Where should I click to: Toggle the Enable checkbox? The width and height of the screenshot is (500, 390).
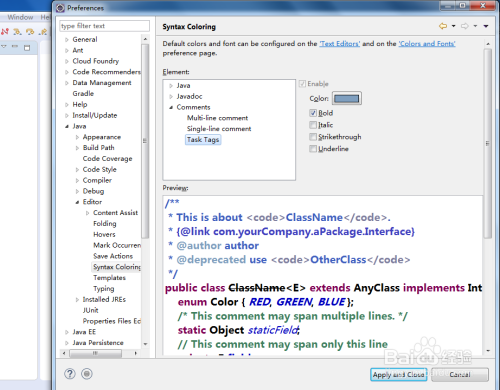click(302, 84)
